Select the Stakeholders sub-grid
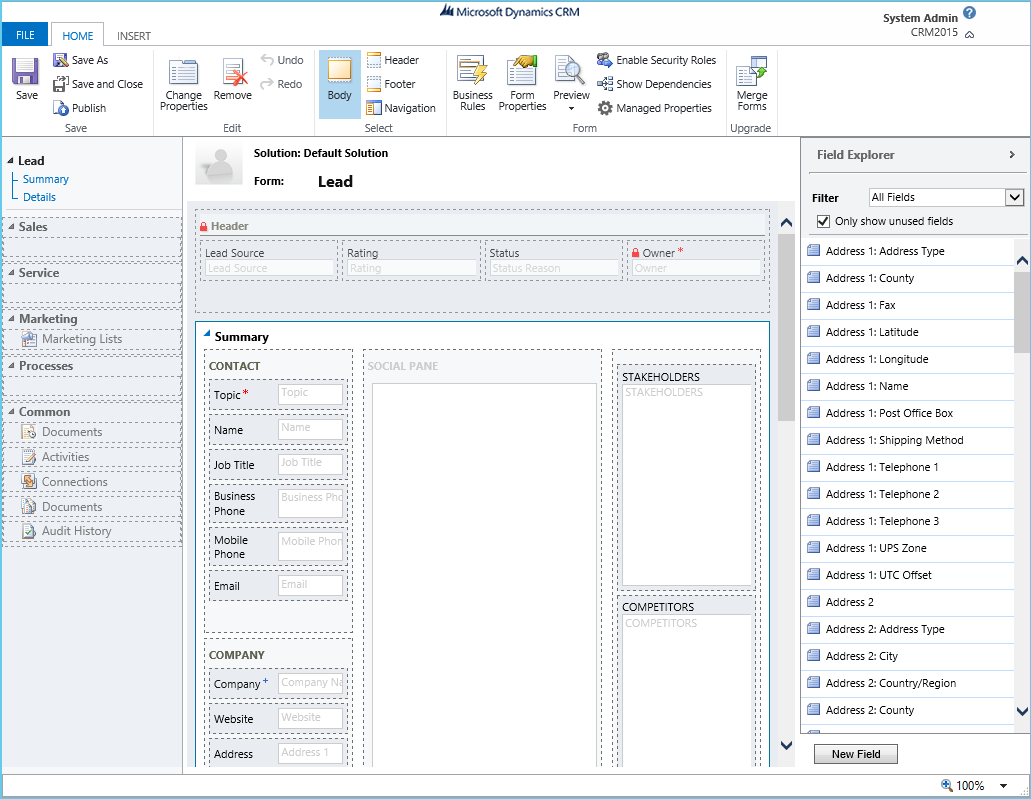The width and height of the screenshot is (1031, 799). [686, 477]
